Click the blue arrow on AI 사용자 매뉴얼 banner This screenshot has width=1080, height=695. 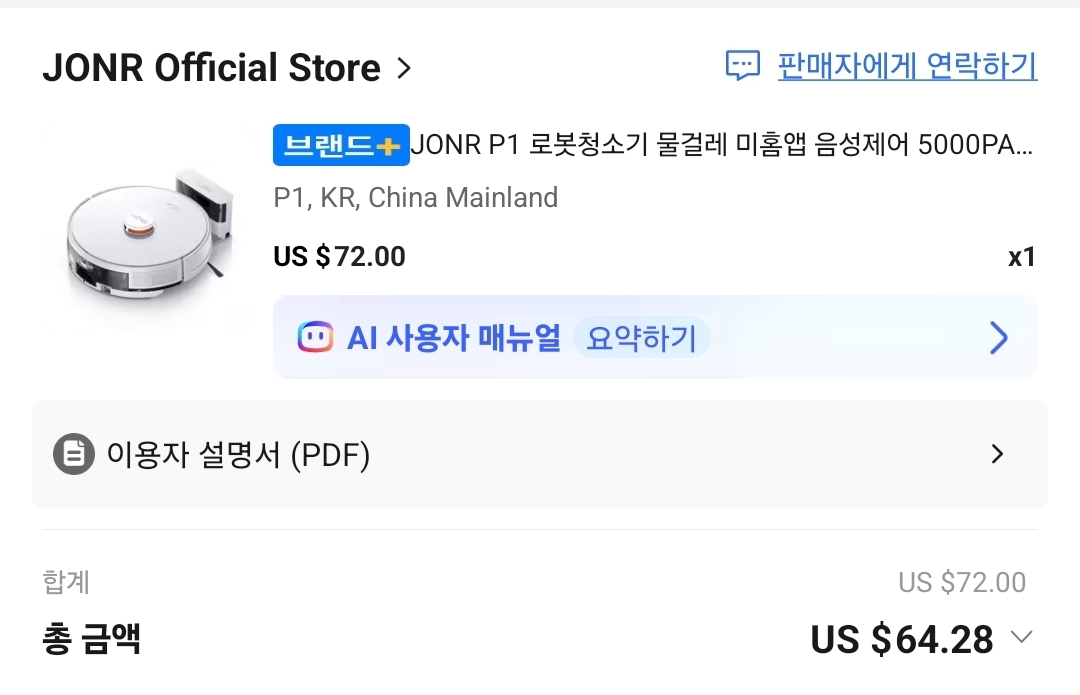tap(998, 338)
